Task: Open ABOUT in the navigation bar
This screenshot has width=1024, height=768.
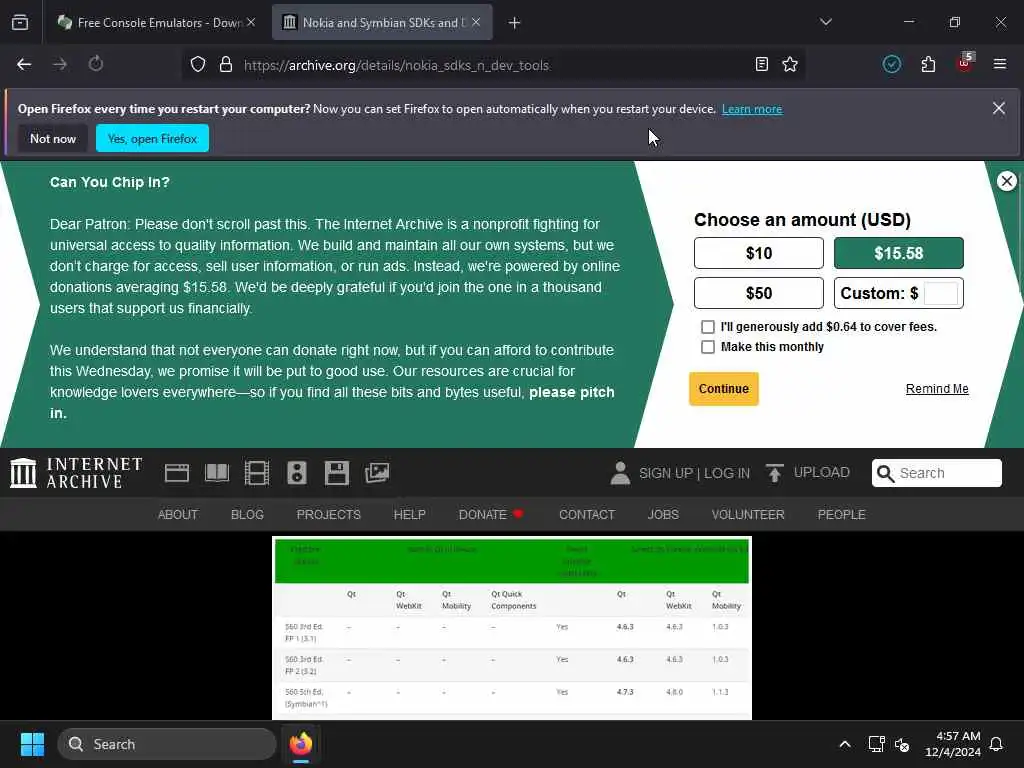Action: (178, 515)
